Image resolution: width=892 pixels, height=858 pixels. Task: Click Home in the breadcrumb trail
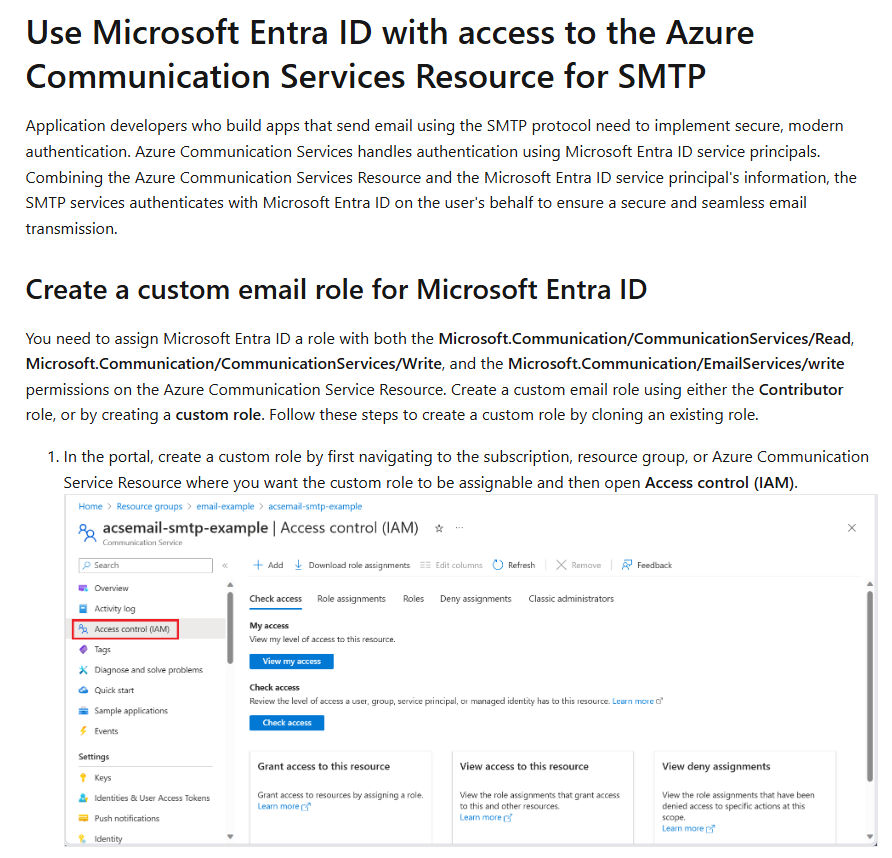(x=90, y=506)
